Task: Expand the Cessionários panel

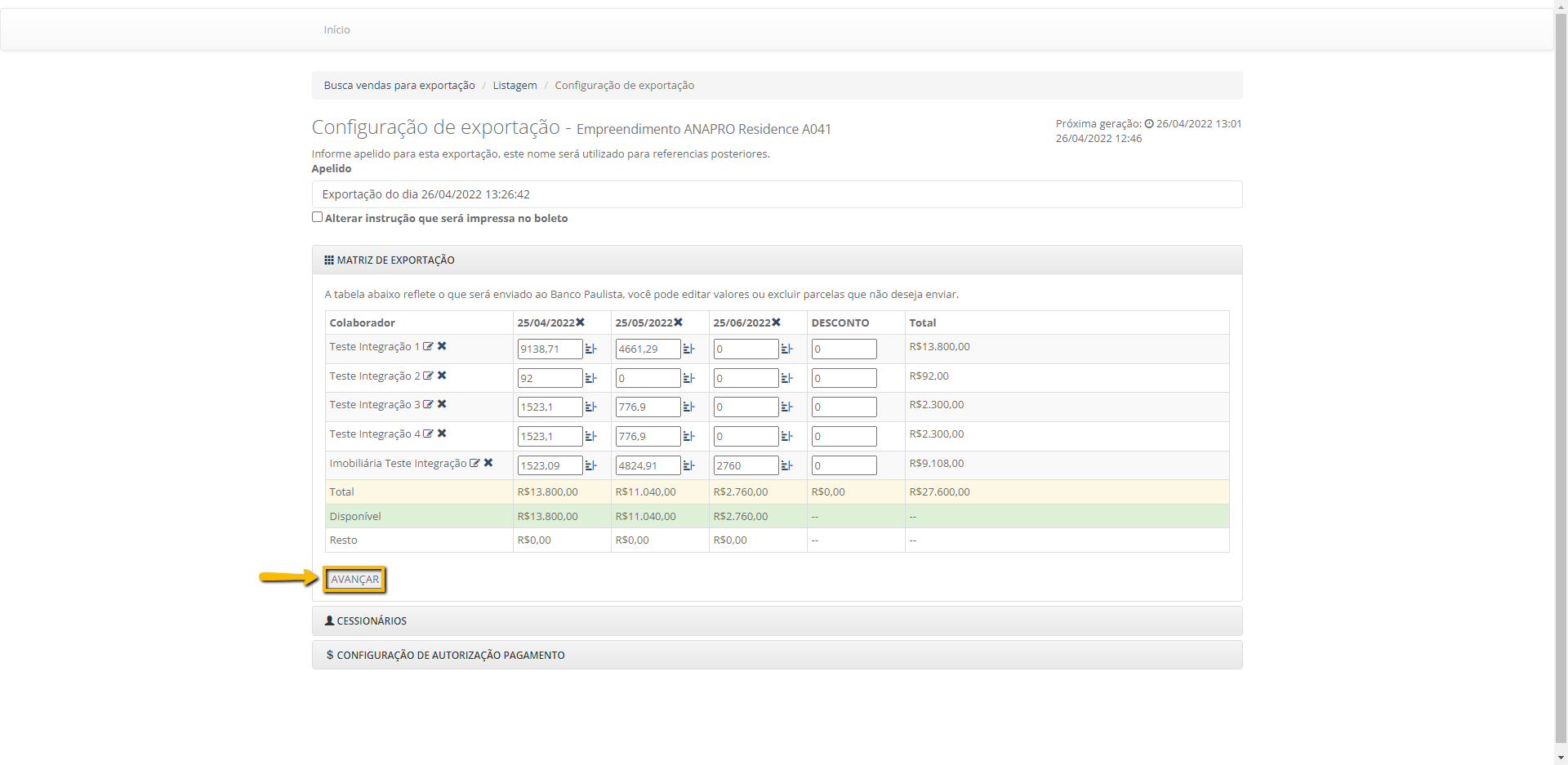Action: point(372,621)
